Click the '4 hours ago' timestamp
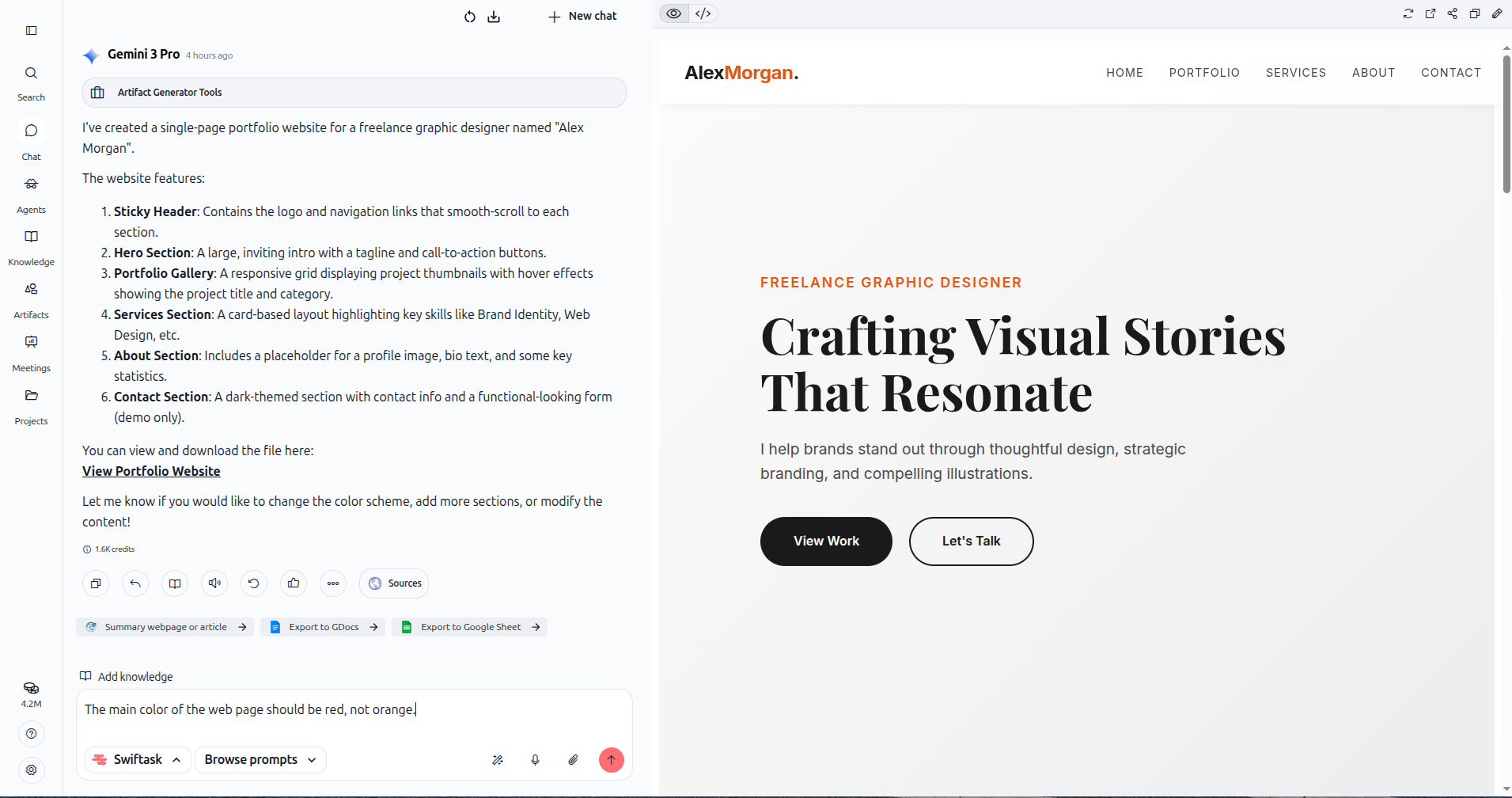1512x798 pixels. click(x=209, y=55)
